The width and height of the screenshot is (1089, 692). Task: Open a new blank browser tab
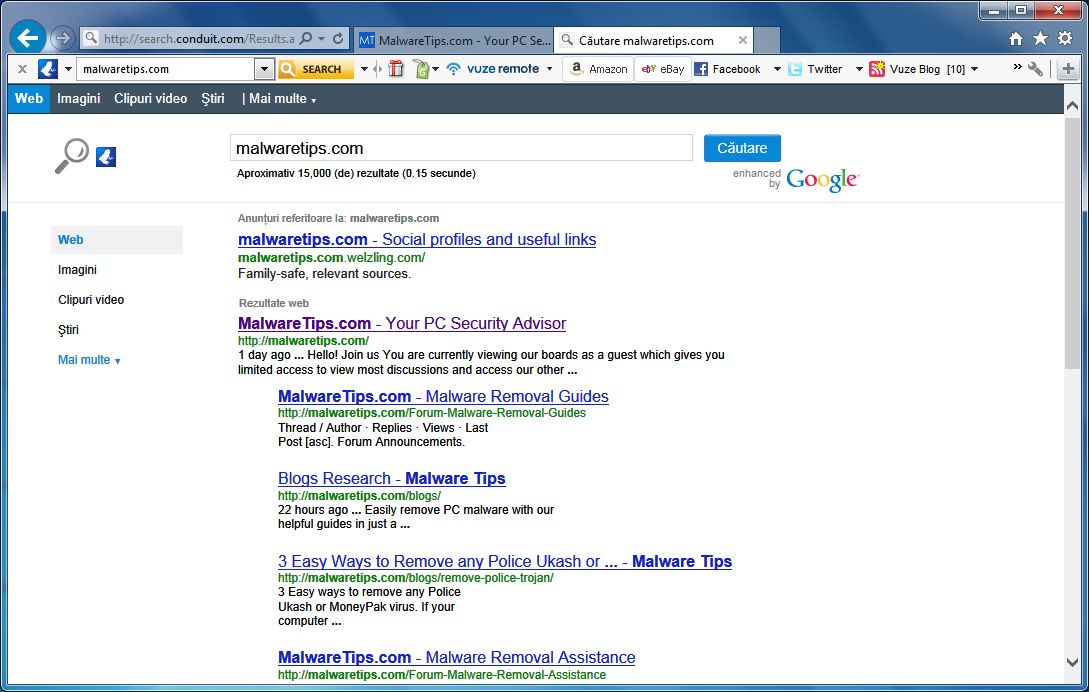767,40
